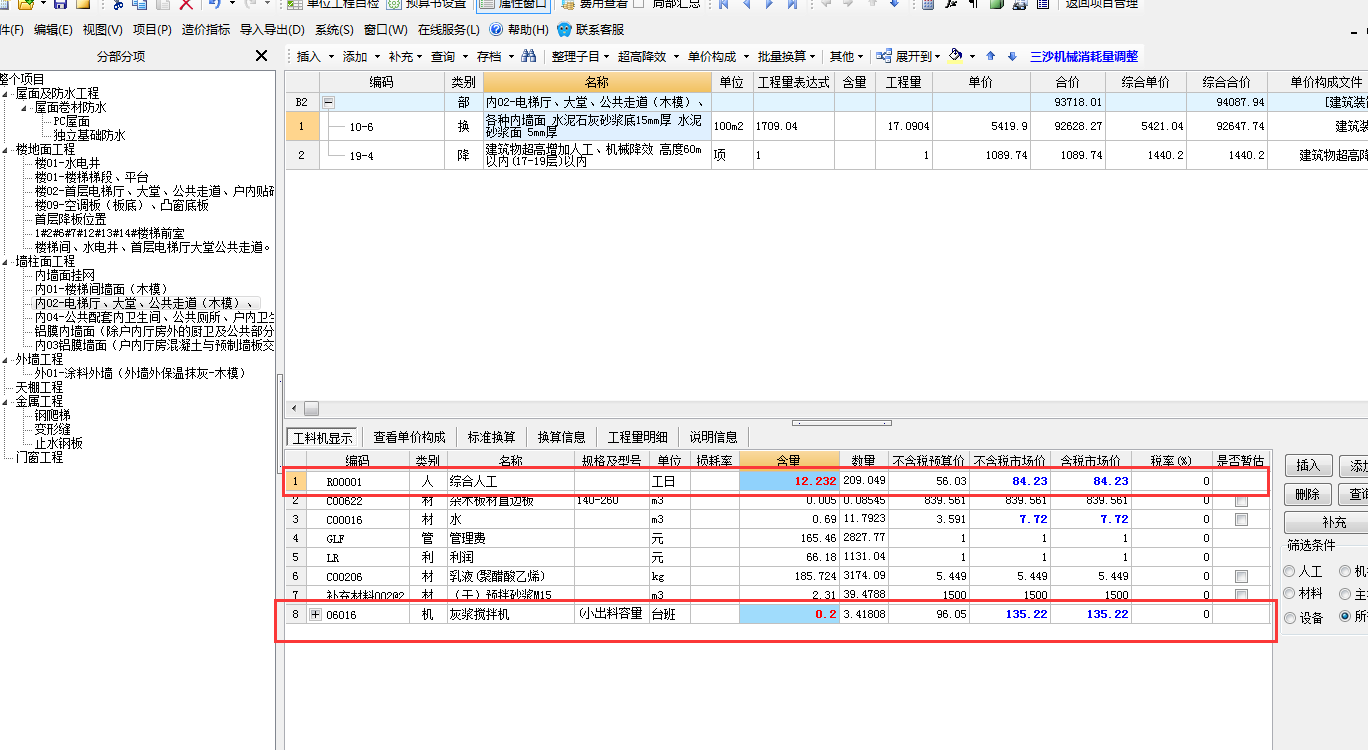
Task: Move row down with blue down arrow
Action: [1012, 56]
